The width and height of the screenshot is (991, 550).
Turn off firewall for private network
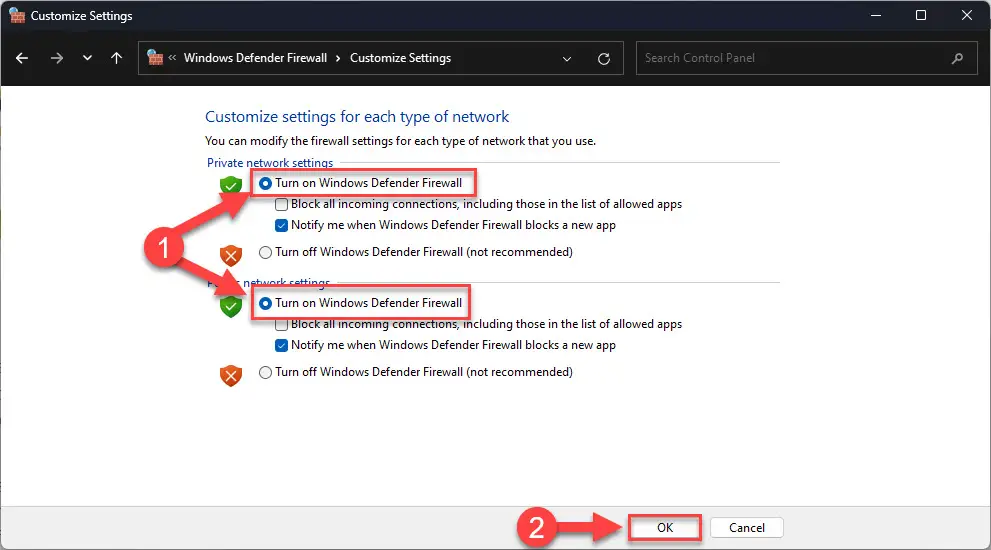[265, 252]
